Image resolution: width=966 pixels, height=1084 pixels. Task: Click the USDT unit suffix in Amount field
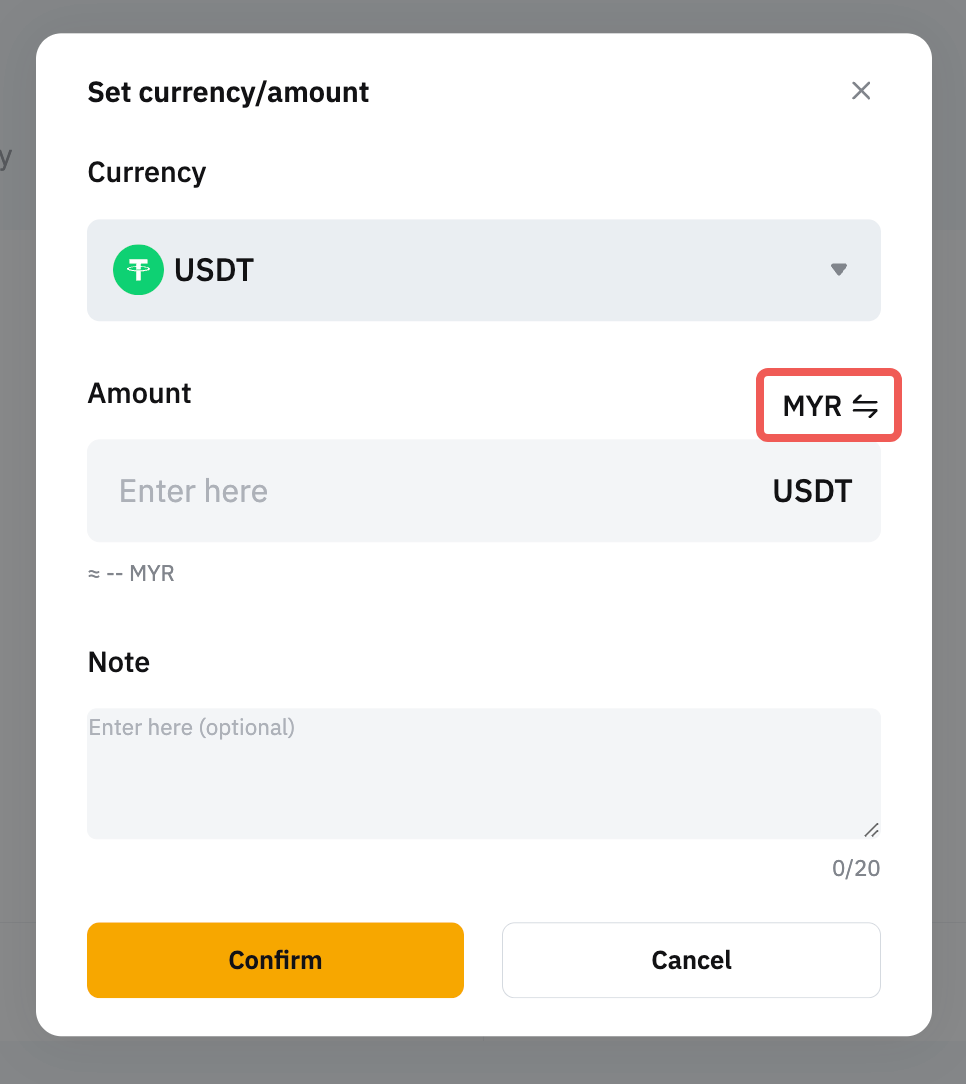click(x=812, y=491)
